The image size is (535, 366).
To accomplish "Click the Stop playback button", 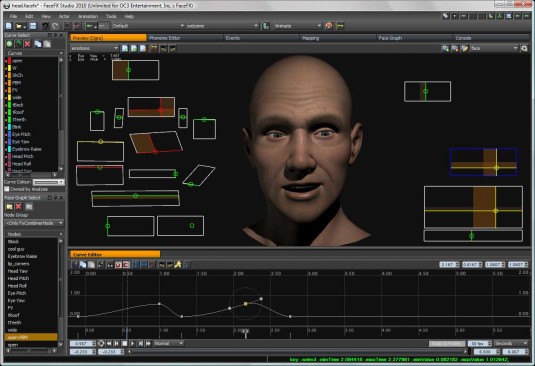I will tap(125, 343).
